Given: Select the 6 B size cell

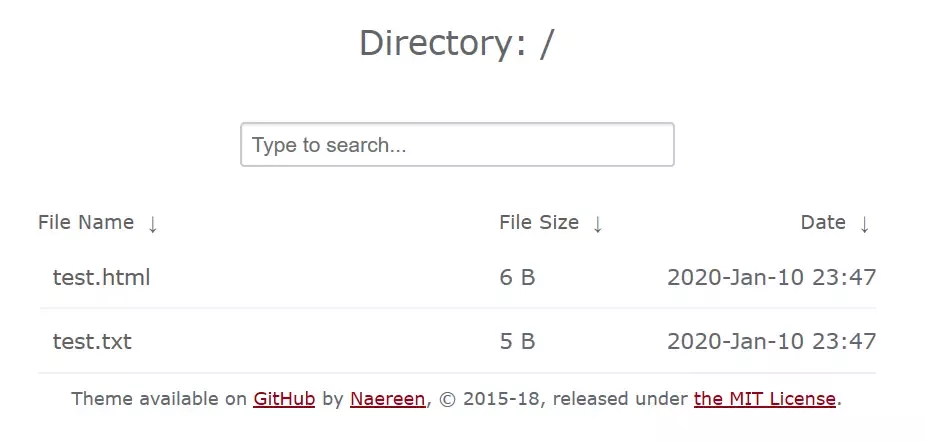Looking at the screenshot, I should point(517,277).
